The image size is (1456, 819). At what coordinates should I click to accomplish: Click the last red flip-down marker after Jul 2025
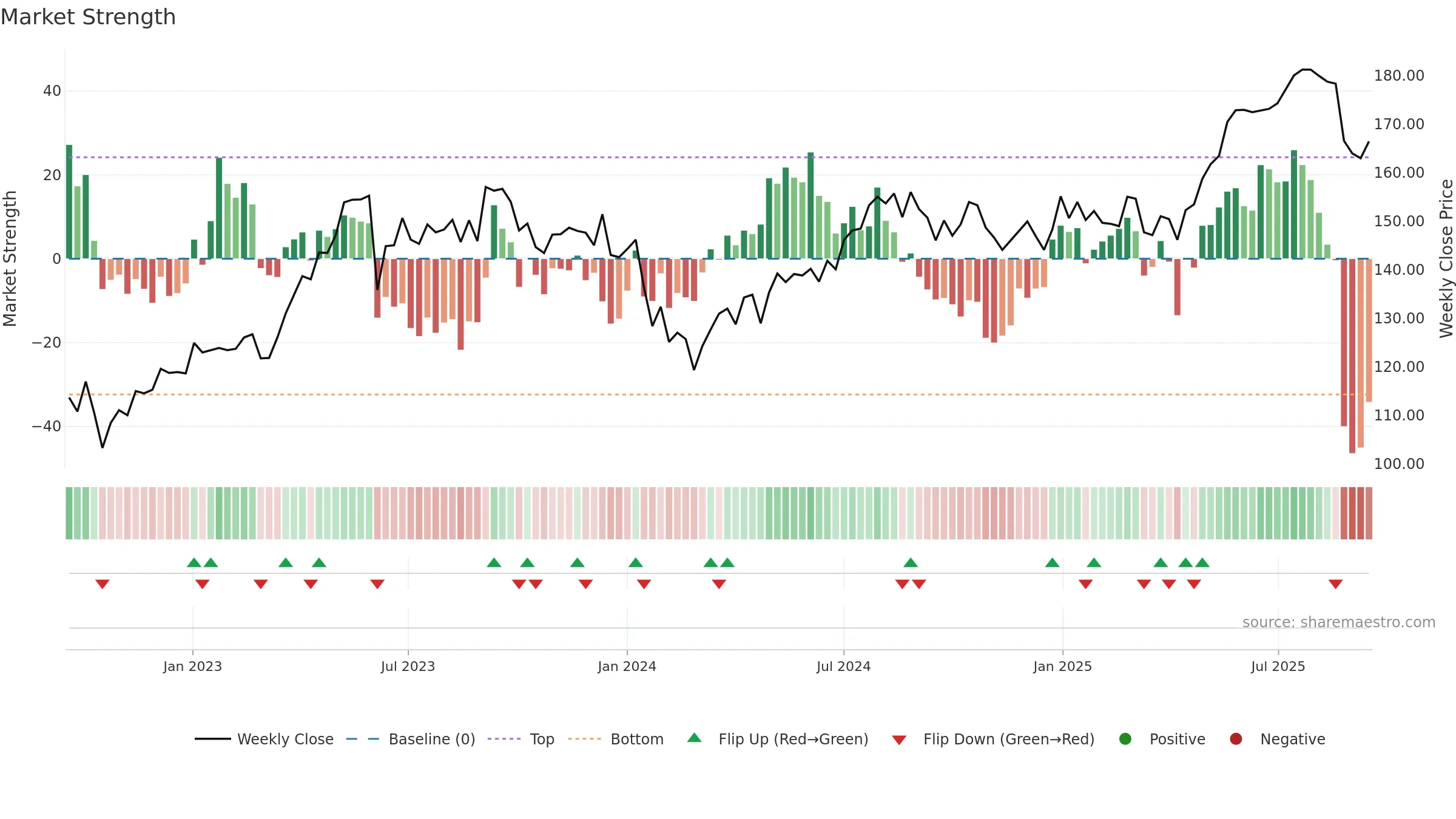click(1335, 584)
